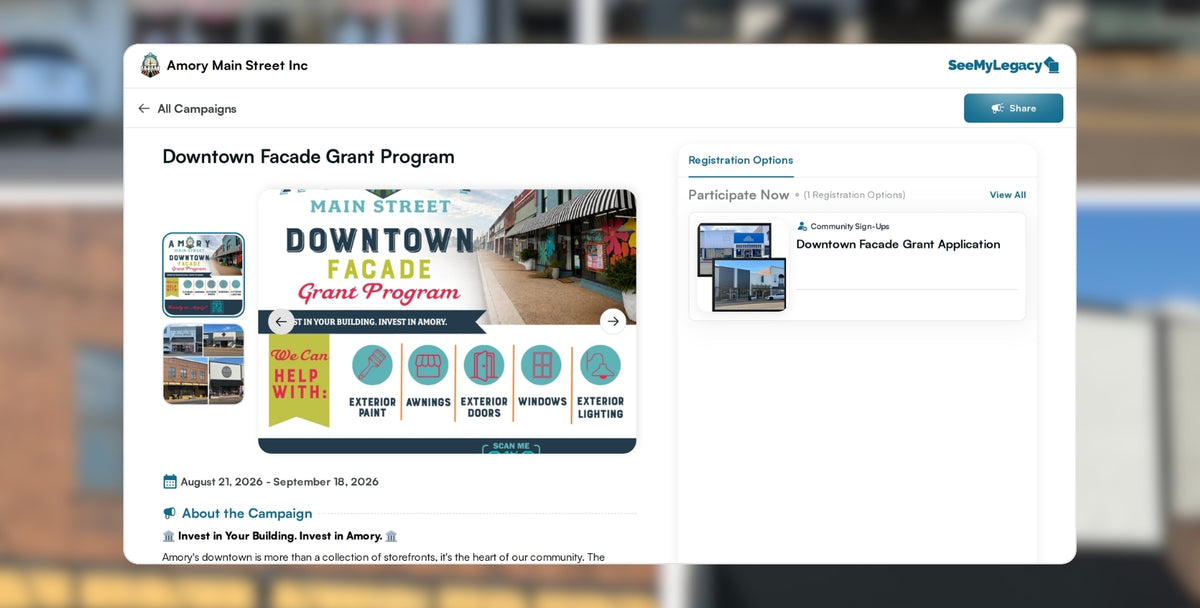1200x608 pixels.
Task: Click the August 21, 2026 - September 18, 2026 dates
Action: click(x=280, y=481)
